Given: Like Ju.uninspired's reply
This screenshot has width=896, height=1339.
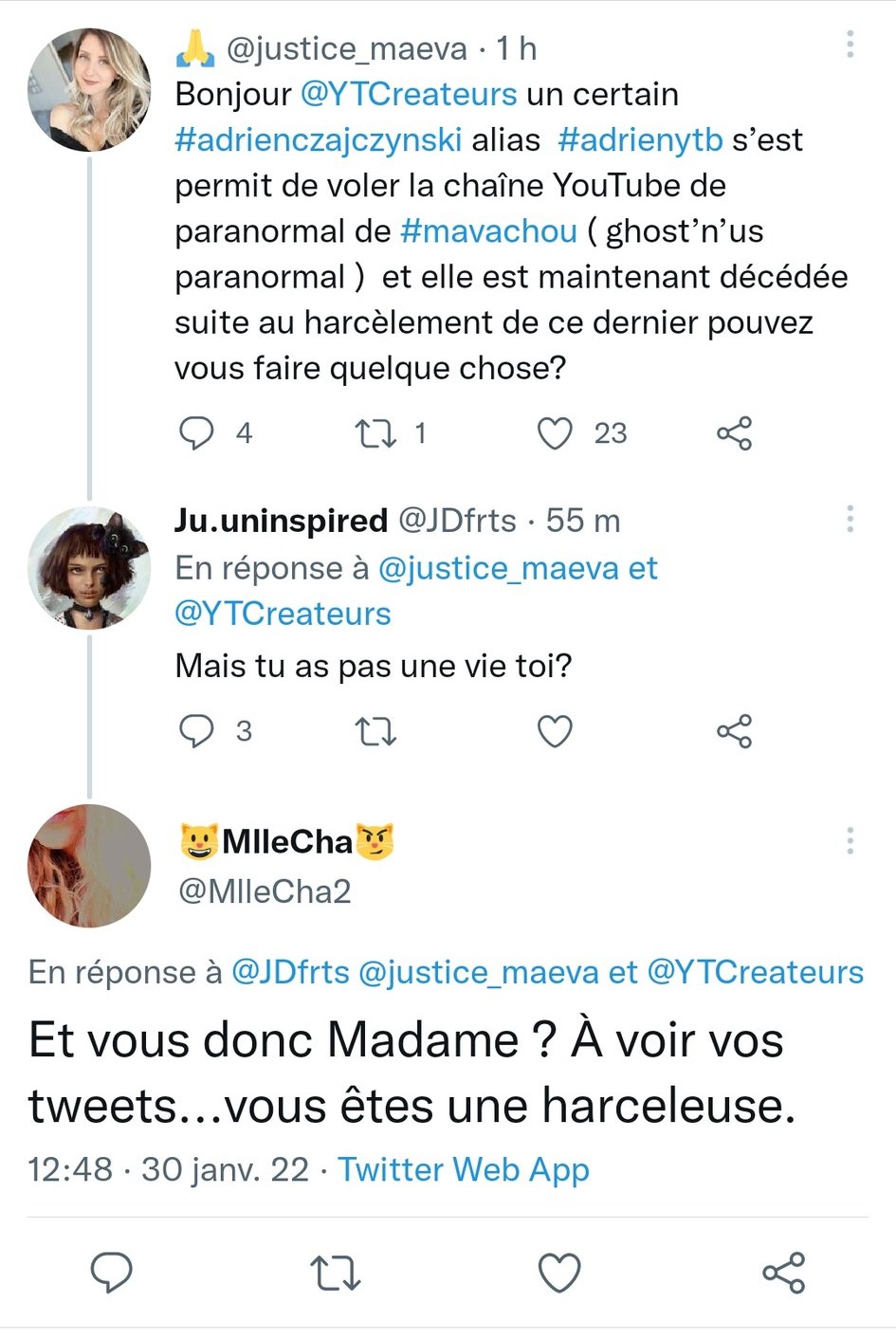Looking at the screenshot, I should (x=555, y=731).
